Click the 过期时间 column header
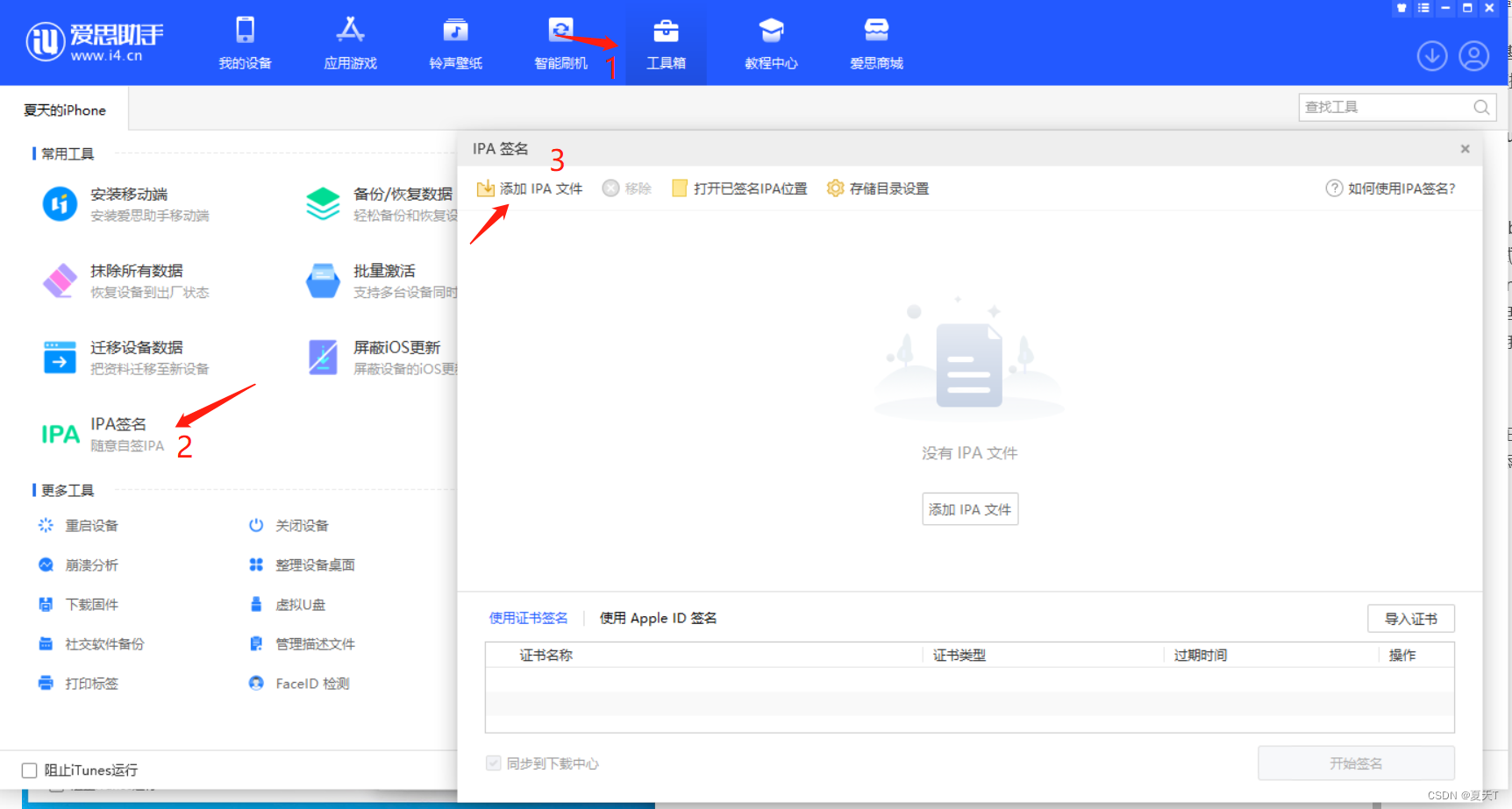Screen dimensions: 1512x809 [1201, 655]
